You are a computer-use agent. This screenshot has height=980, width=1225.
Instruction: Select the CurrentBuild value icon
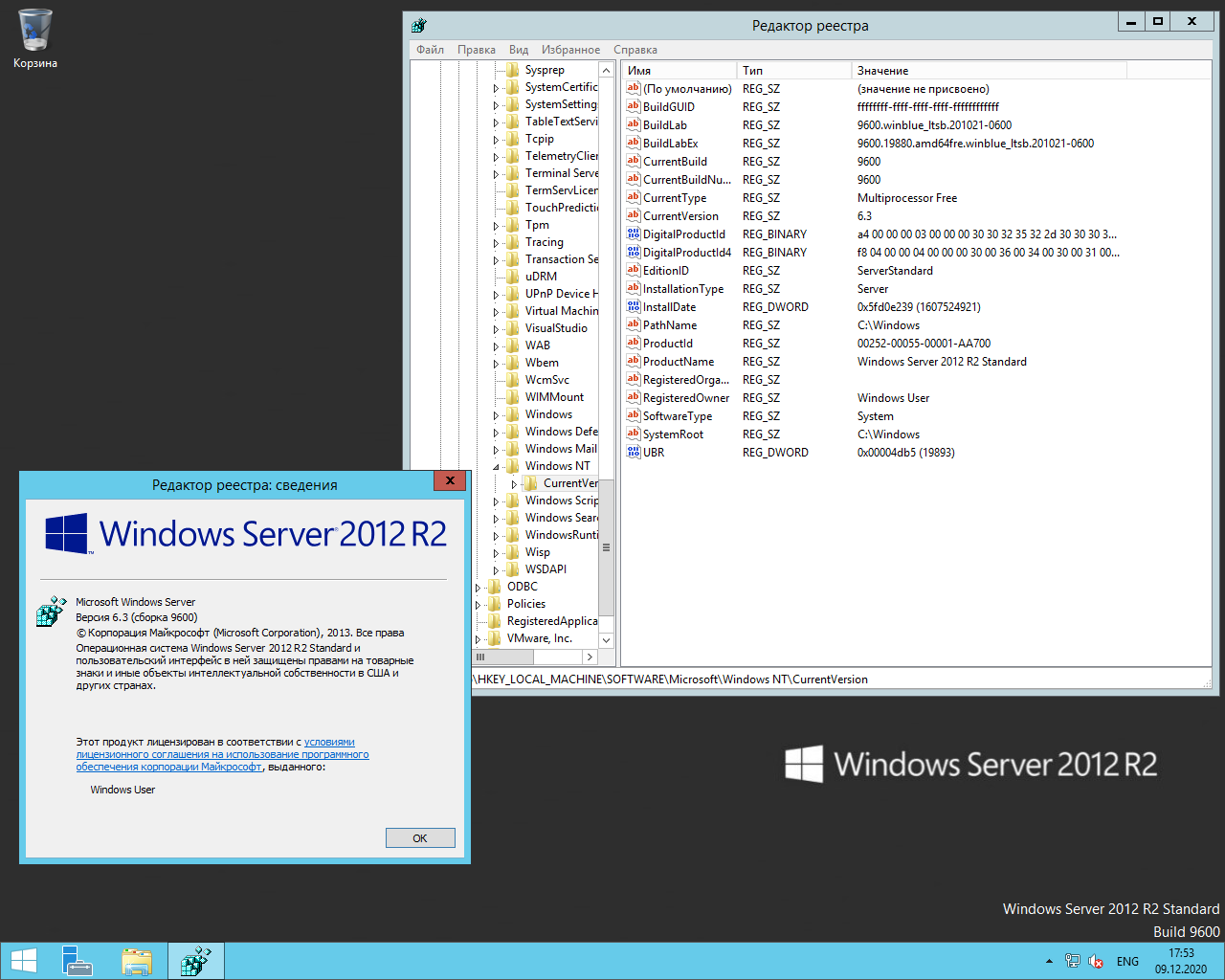click(x=633, y=161)
